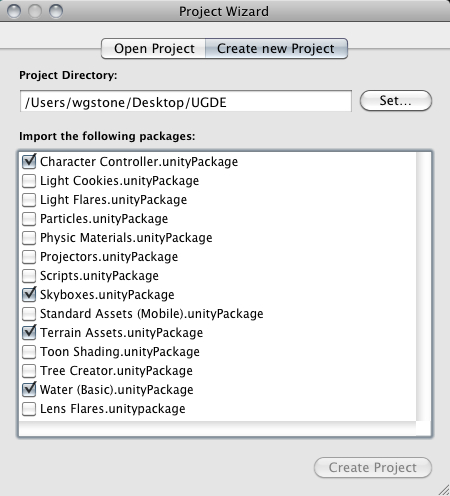Uncheck Water (Basic).unityPackage
The height and width of the screenshot is (496, 450).
[x=29, y=390]
